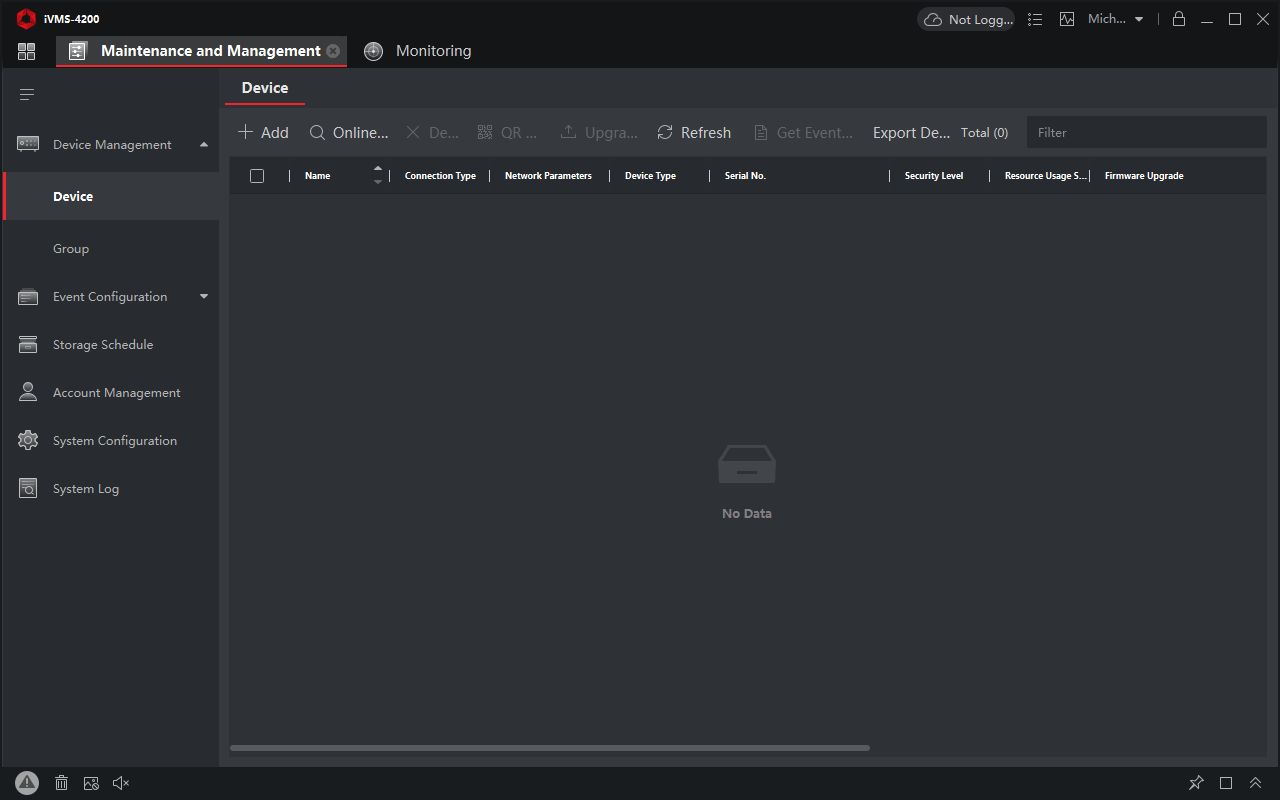This screenshot has height=800, width=1280.
Task: Click the Account Management person icon
Action: click(28, 392)
